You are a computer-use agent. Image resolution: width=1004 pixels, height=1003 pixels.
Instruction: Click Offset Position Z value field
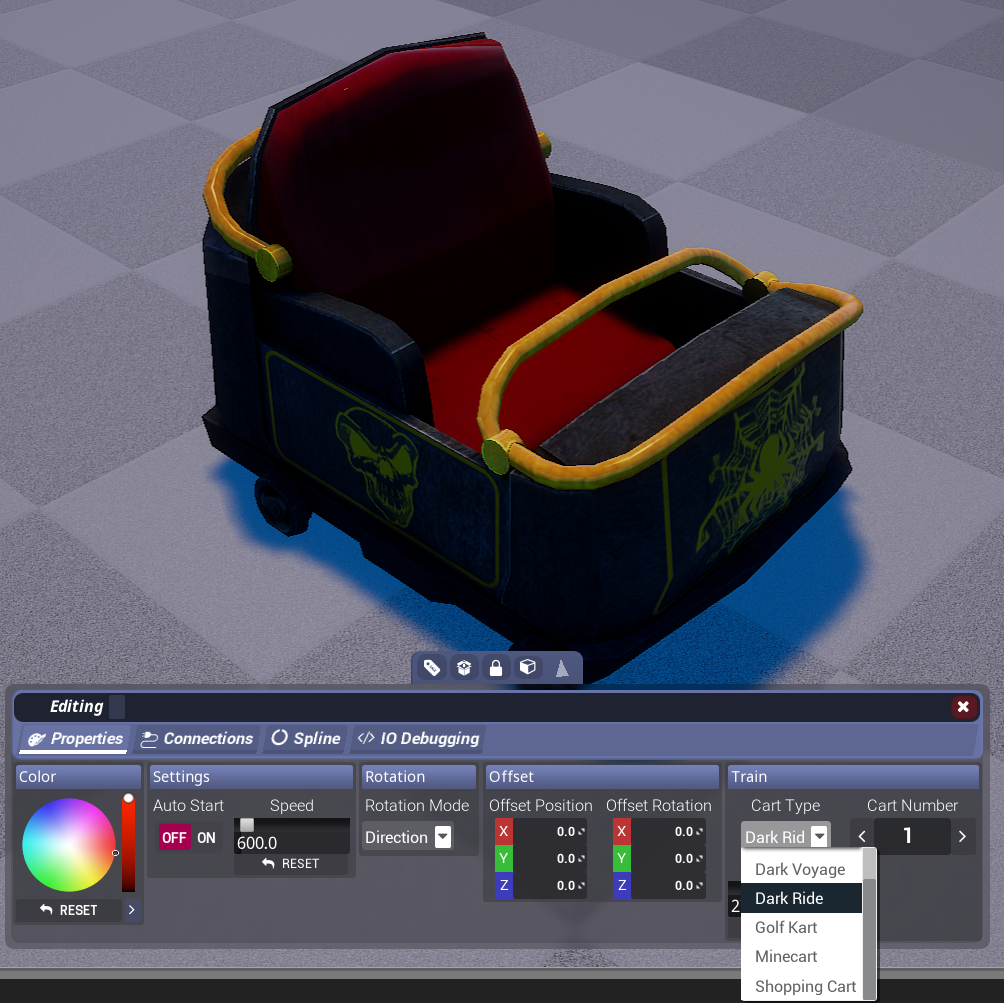click(x=549, y=885)
